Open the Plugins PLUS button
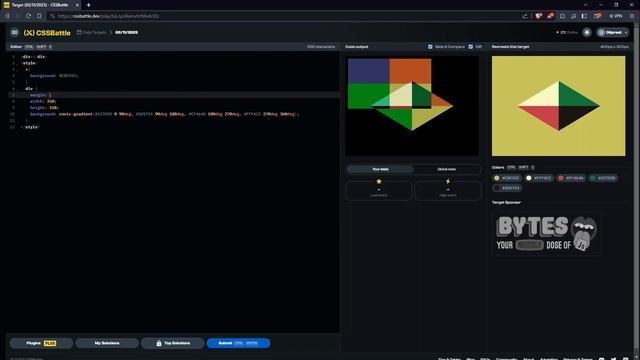Screen dimensions: 640x360 point(41,343)
